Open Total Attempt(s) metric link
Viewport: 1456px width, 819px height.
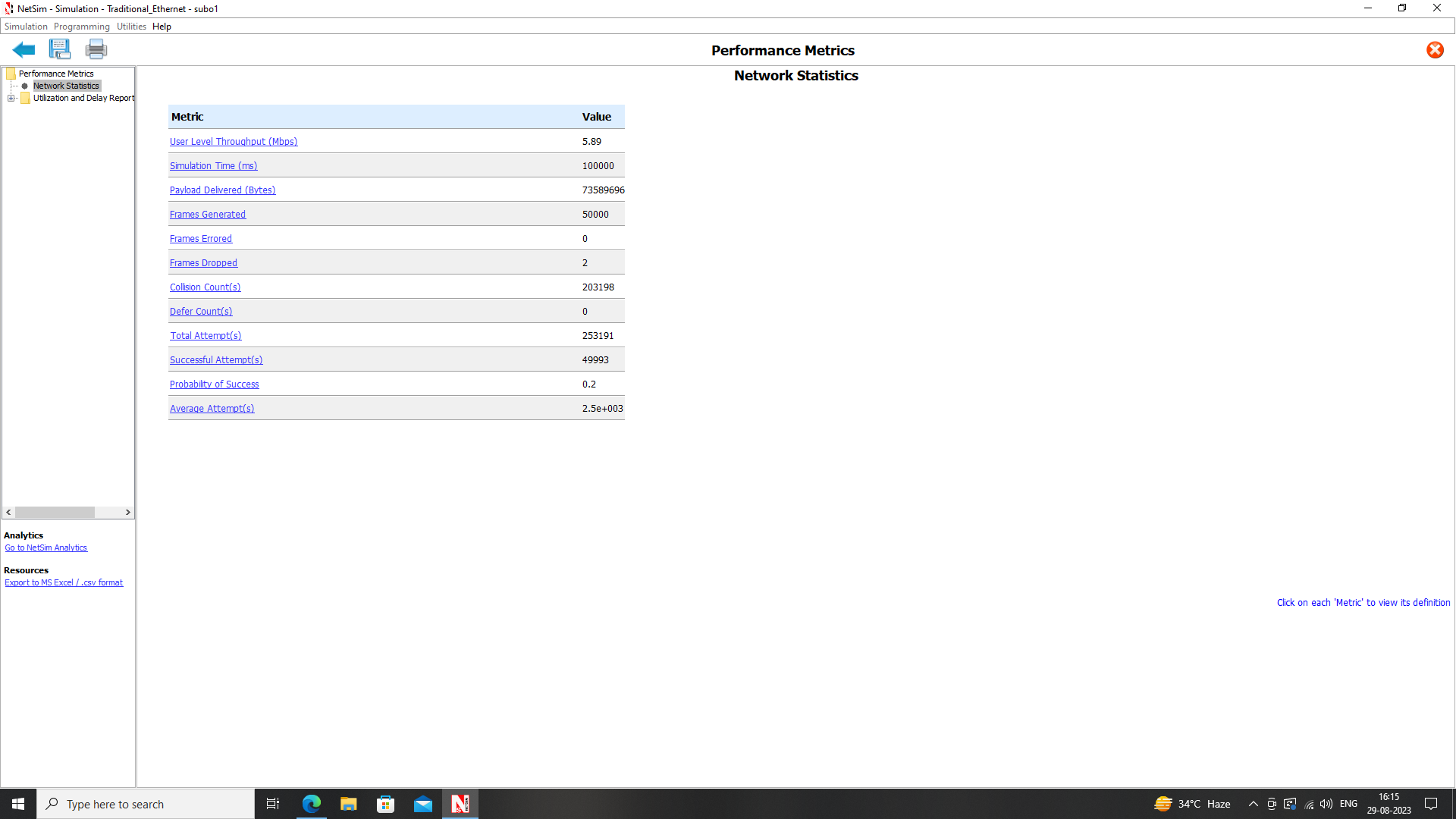(x=206, y=336)
